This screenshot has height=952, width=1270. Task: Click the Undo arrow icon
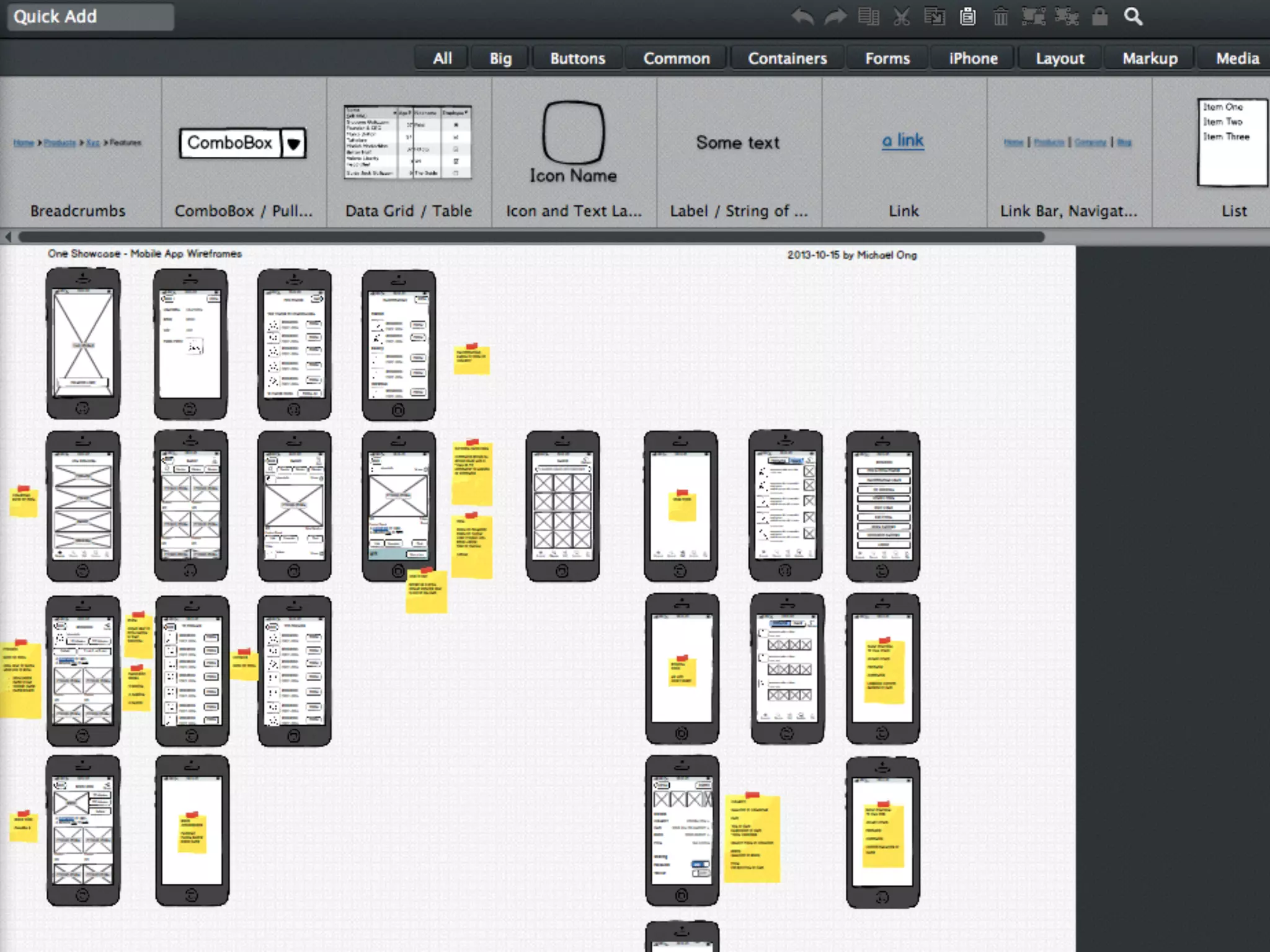pyautogui.click(x=802, y=17)
